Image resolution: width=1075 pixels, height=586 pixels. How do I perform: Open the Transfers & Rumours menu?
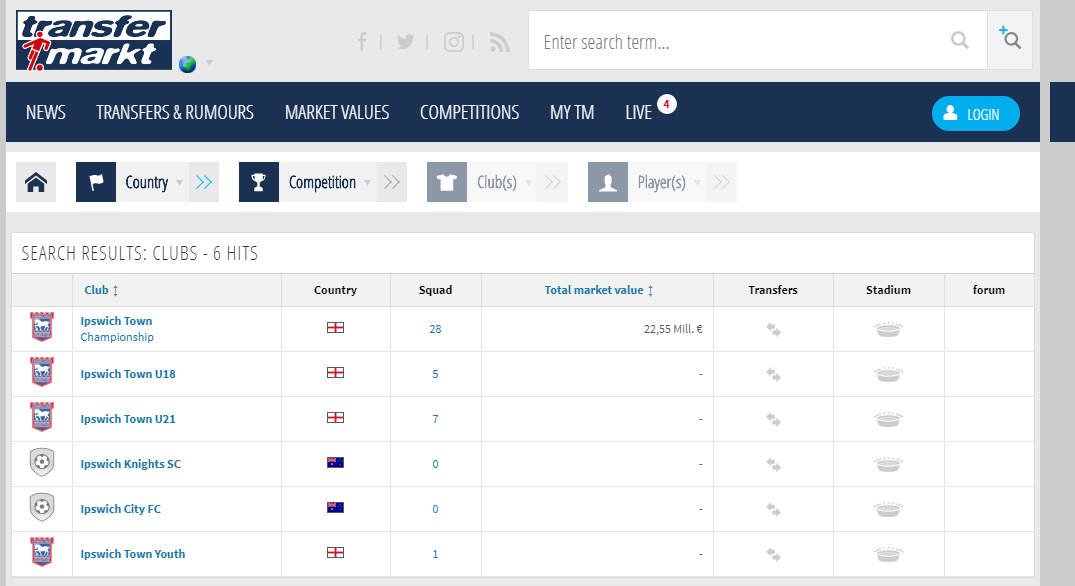click(175, 112)
